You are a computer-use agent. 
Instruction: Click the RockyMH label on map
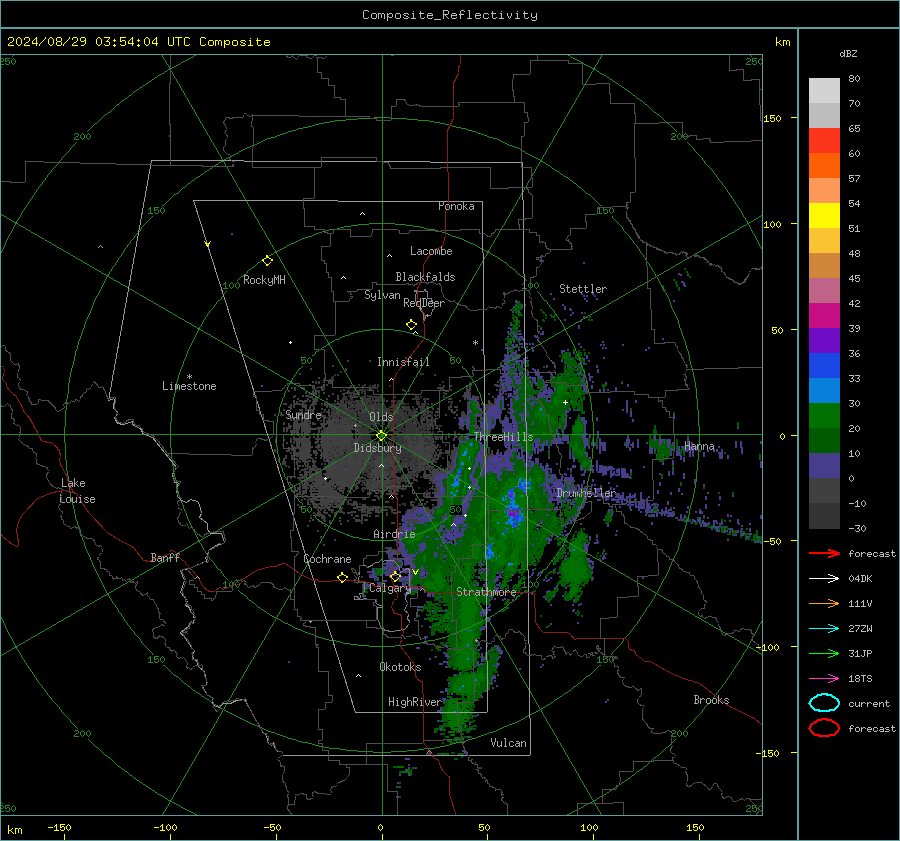point(263,280)
